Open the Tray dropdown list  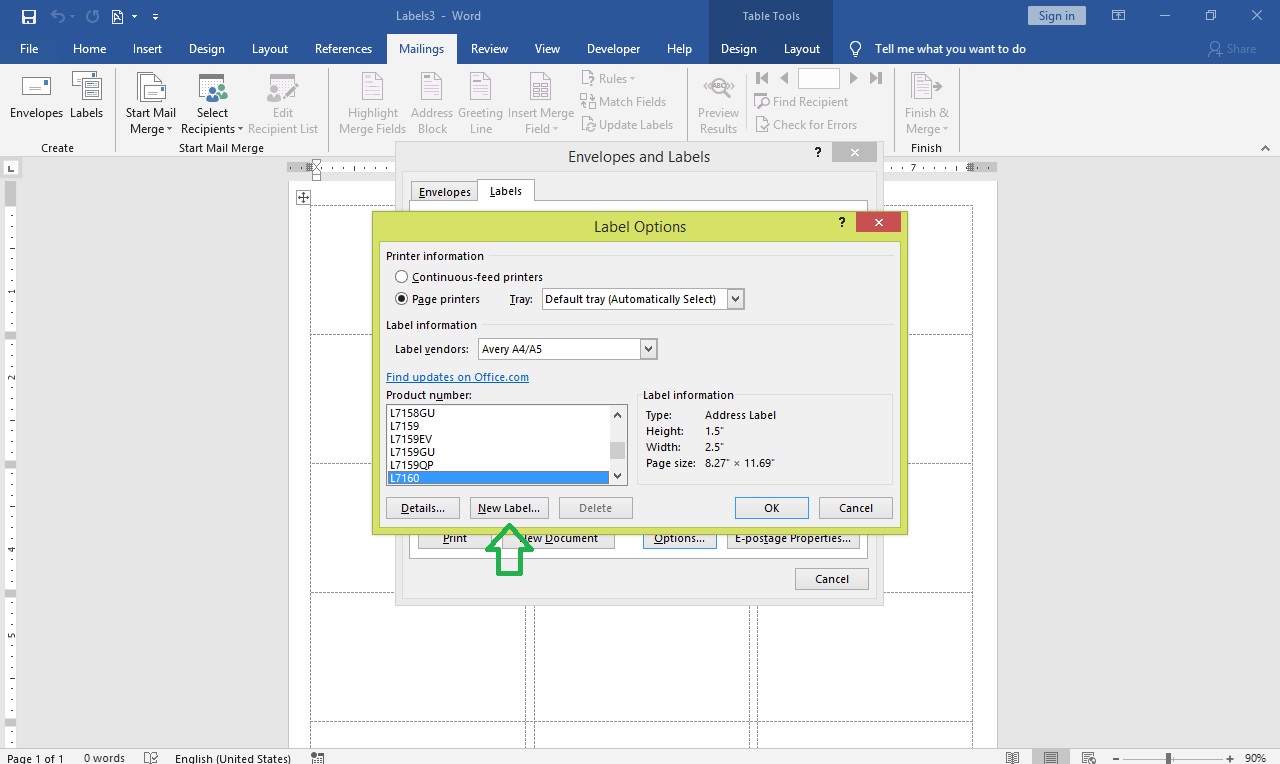click(x=736, y=299)
